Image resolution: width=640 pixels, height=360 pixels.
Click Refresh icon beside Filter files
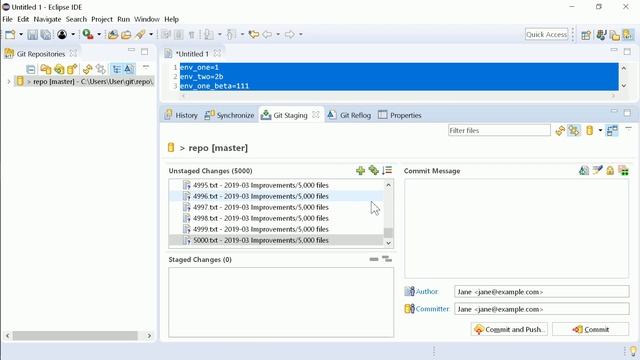pyautogui.click(x=560, y=131)
